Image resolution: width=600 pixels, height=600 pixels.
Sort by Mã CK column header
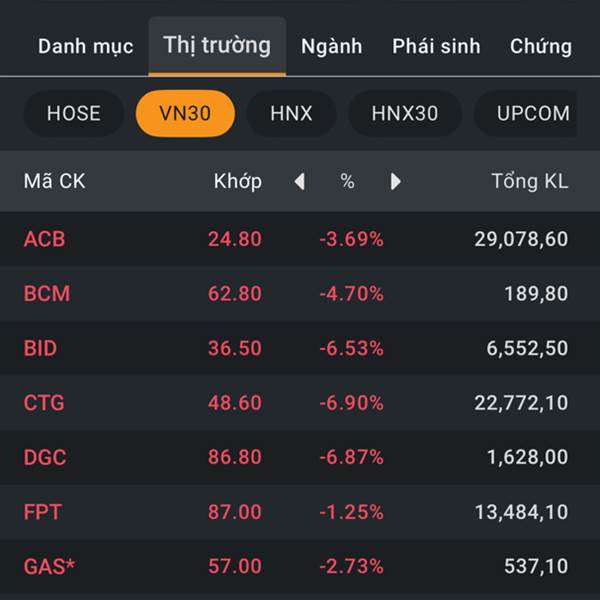[54, 182]
